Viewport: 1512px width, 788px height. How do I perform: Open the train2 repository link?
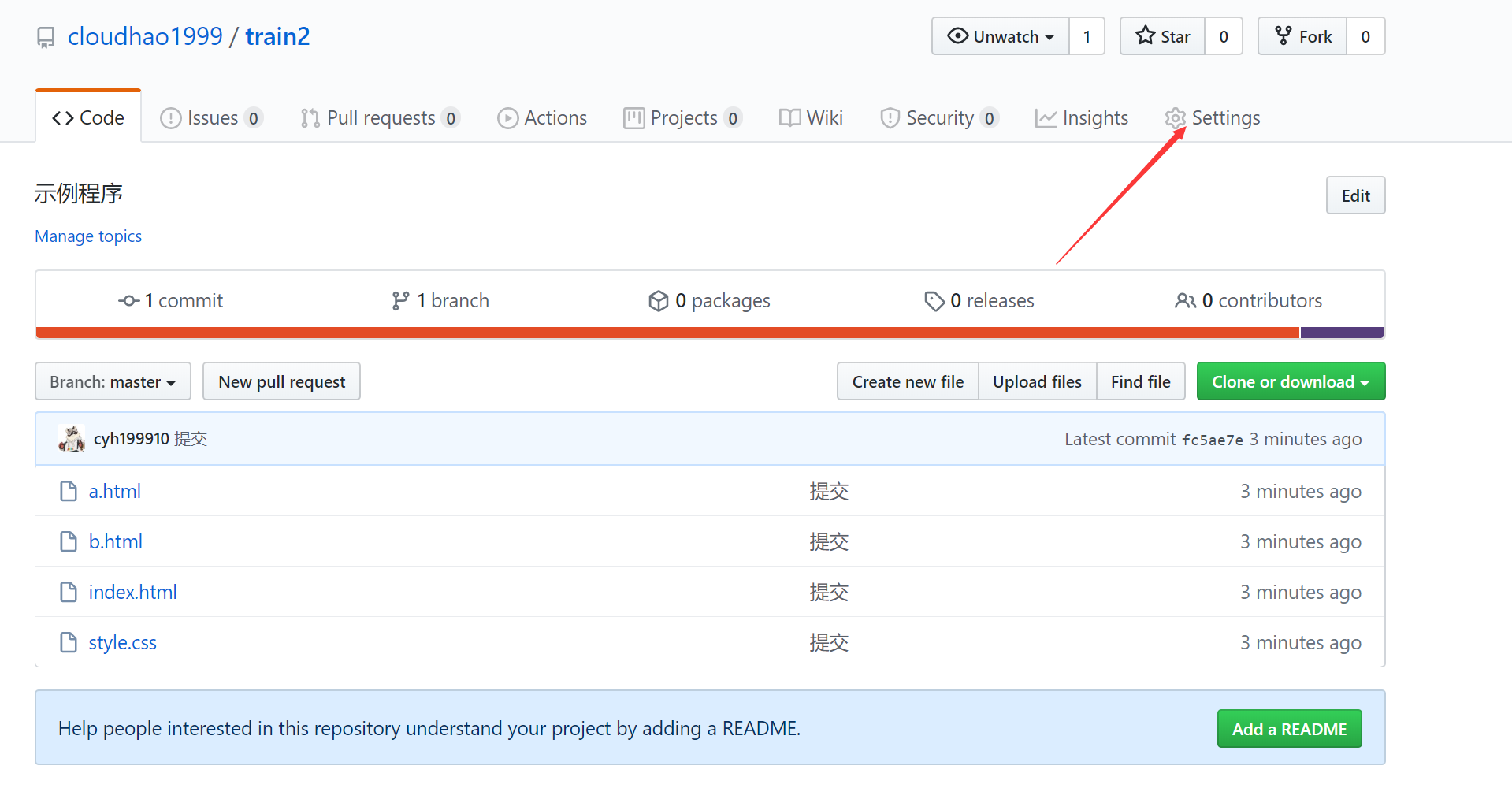point(277,36)
